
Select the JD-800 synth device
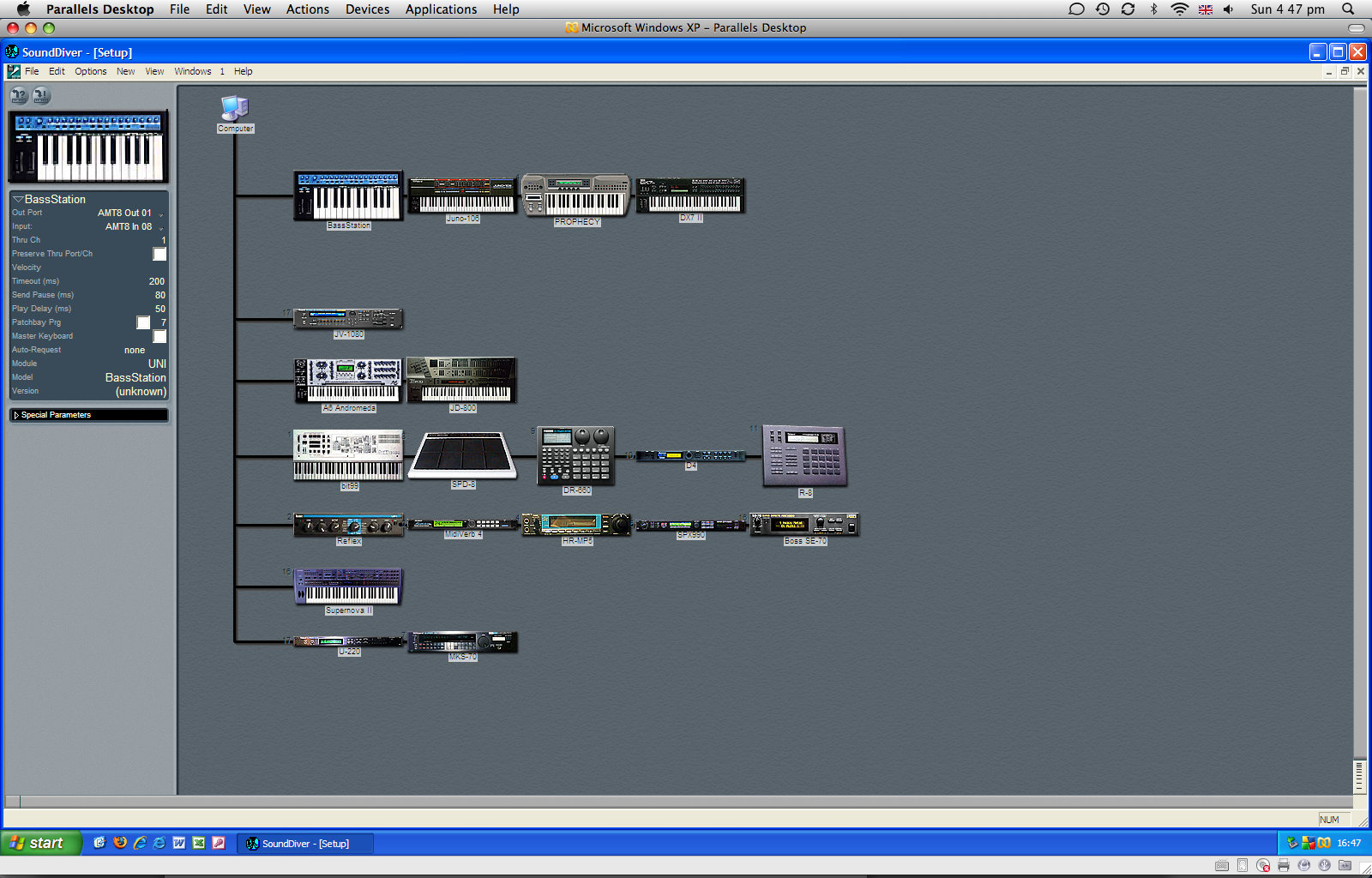point(462,380)
